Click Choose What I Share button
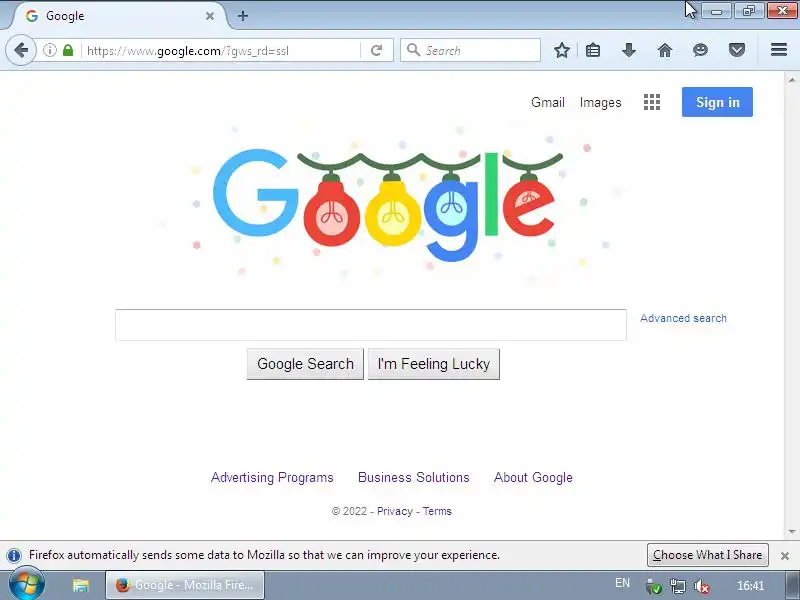Screen dimensions: 800x600 (x=708, y=555)
